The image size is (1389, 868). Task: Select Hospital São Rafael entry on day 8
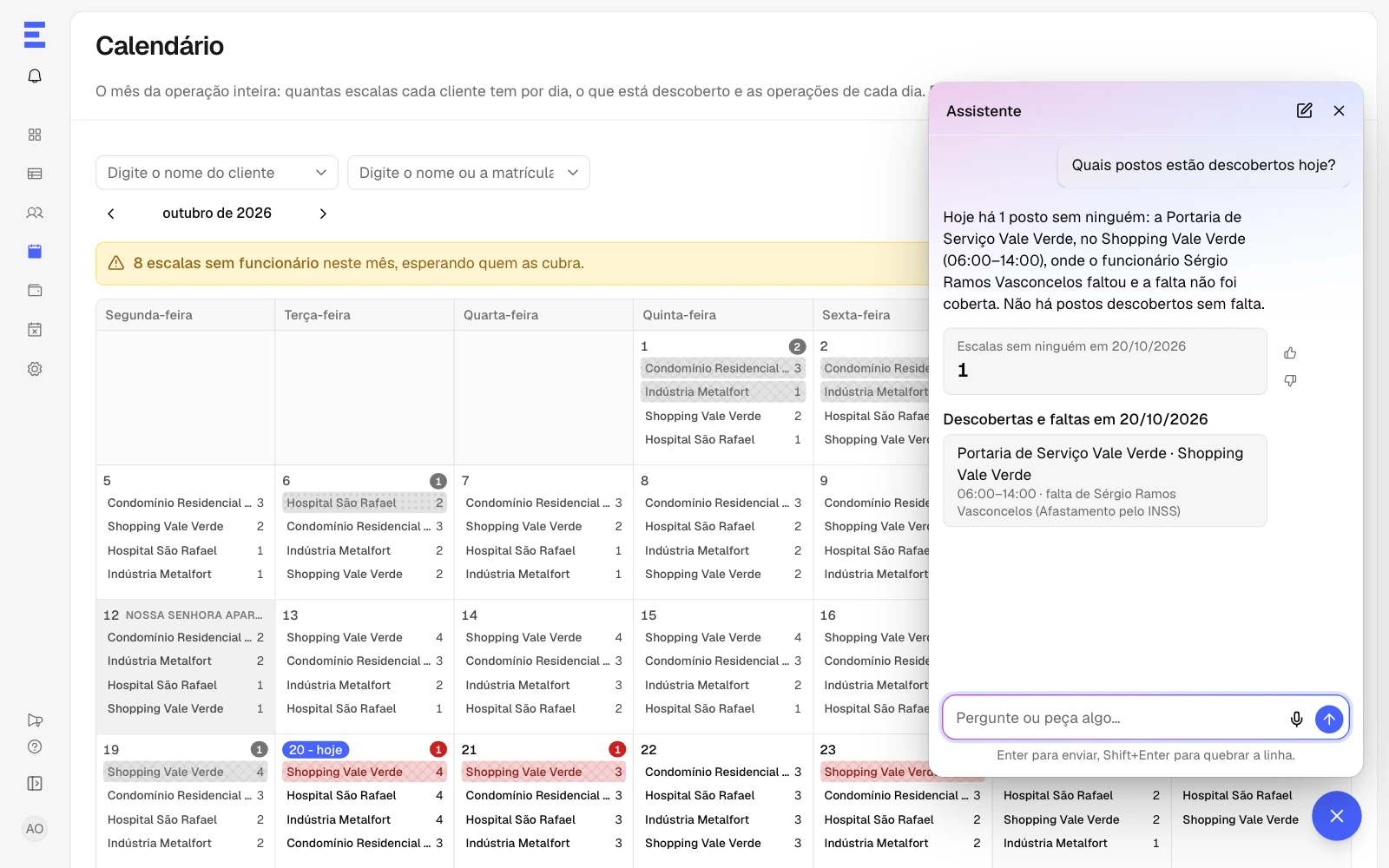[x=723, y=527]
